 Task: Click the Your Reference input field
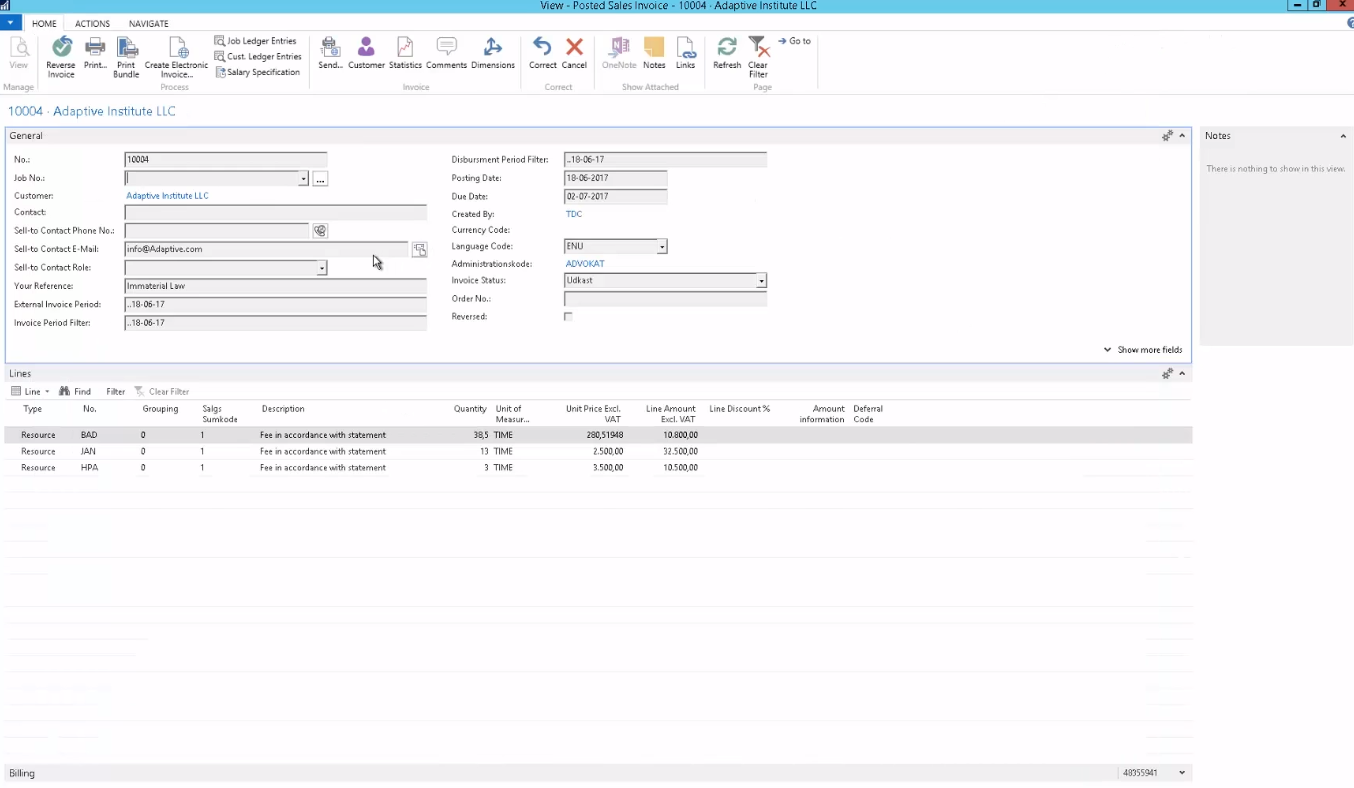coord(275,286)
